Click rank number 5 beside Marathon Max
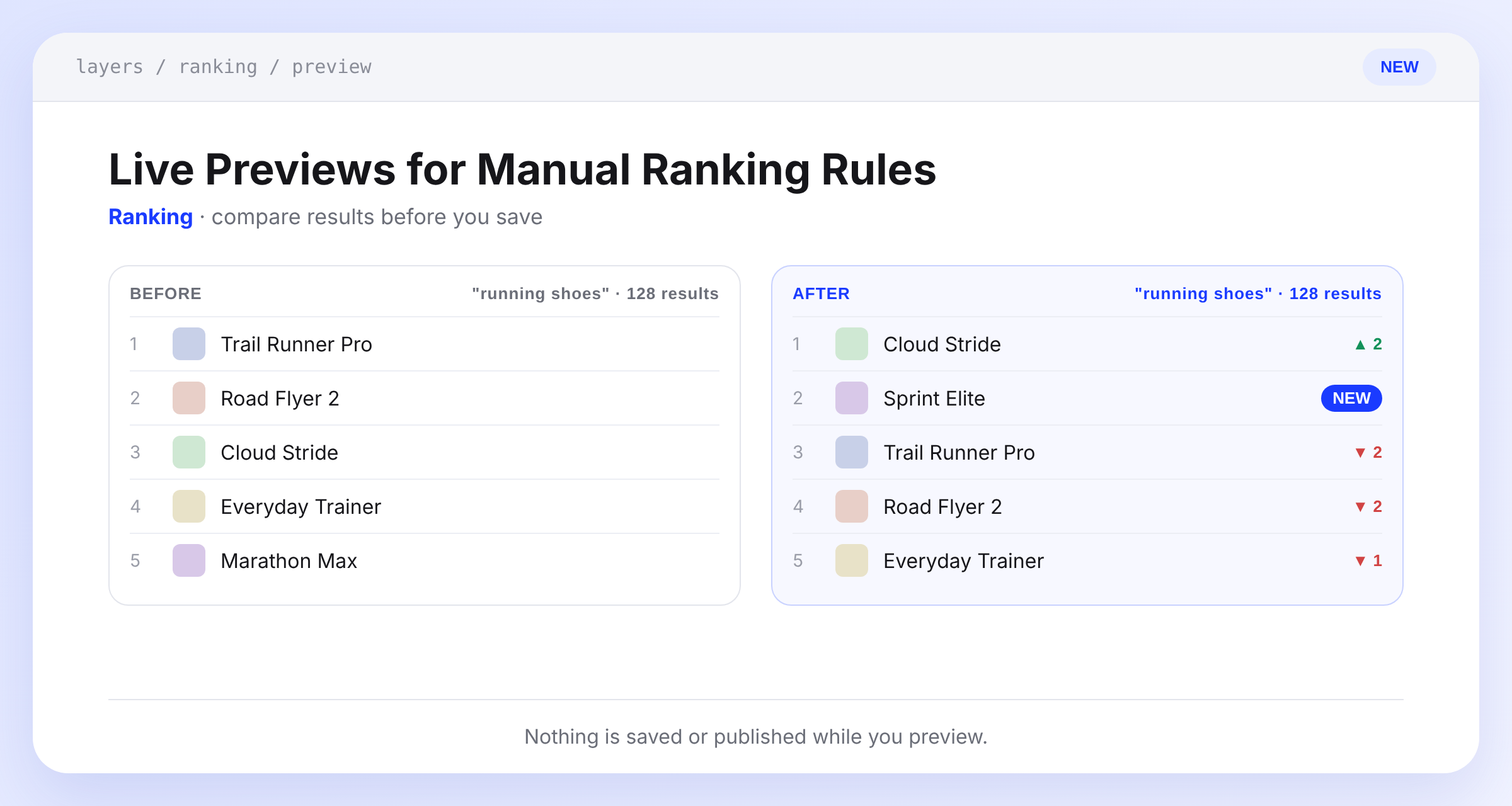Viewport: 1512px width, 806px height. (x=135, y=560)
